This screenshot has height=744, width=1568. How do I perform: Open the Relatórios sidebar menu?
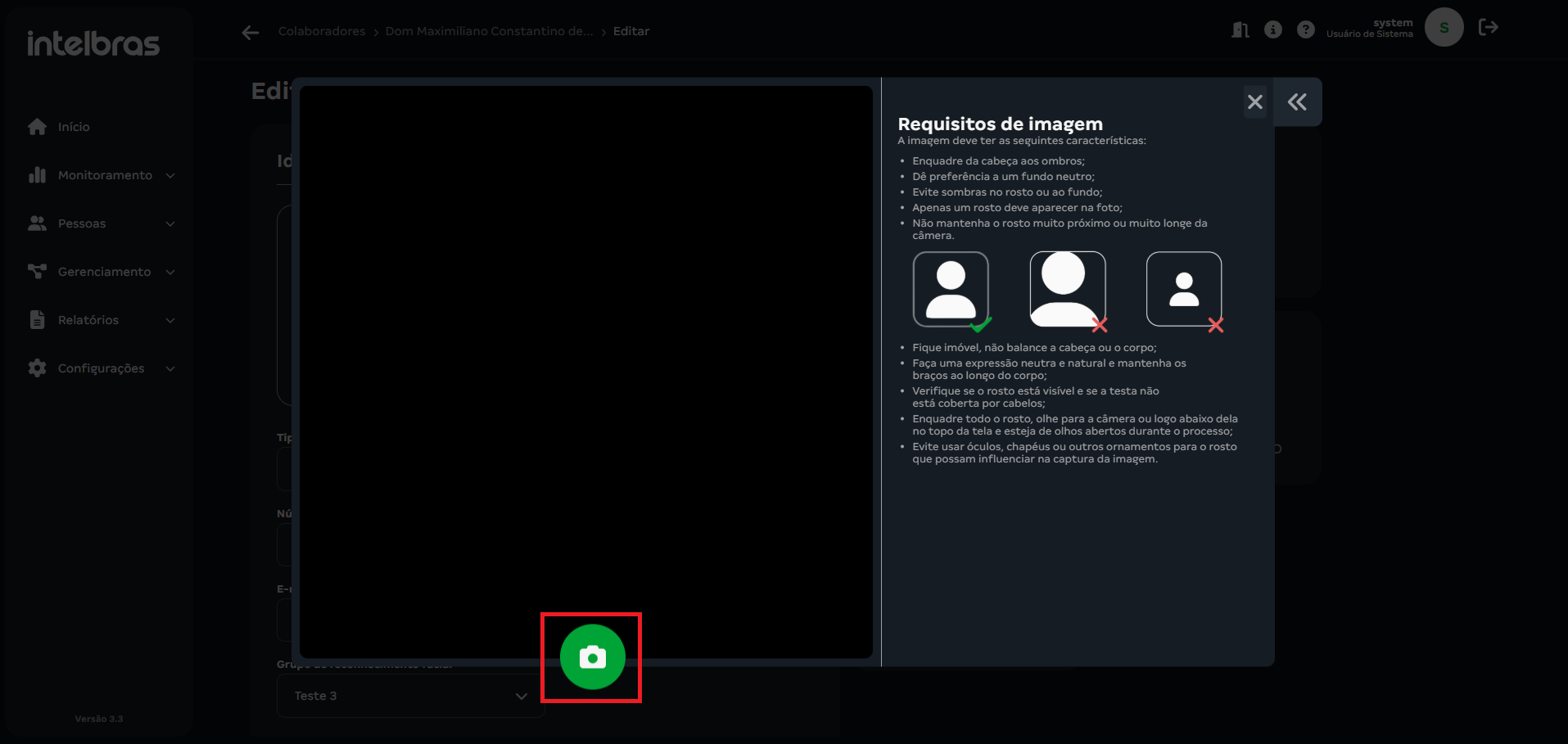tap(88, 320)
